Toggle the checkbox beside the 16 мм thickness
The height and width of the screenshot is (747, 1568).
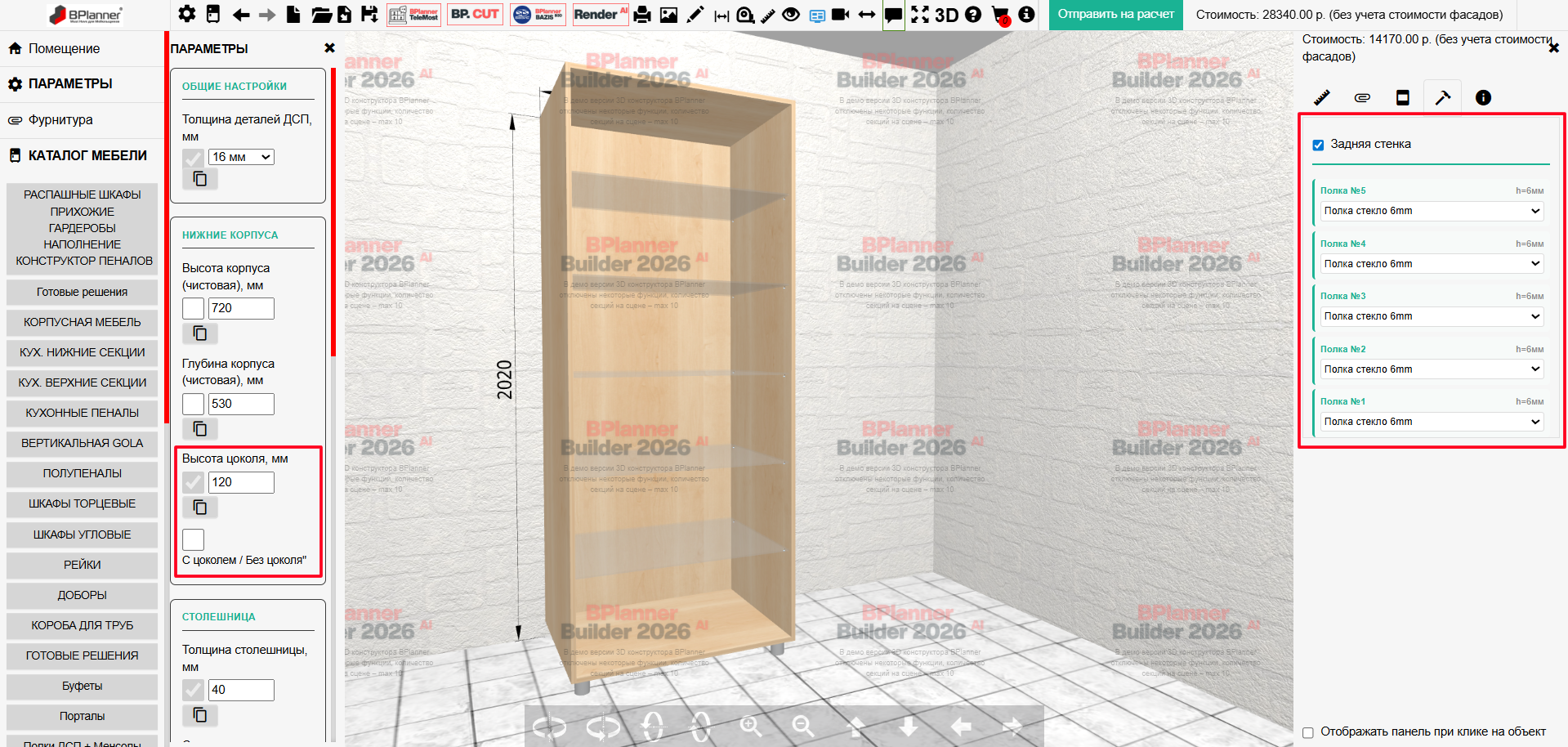(194, 157)
